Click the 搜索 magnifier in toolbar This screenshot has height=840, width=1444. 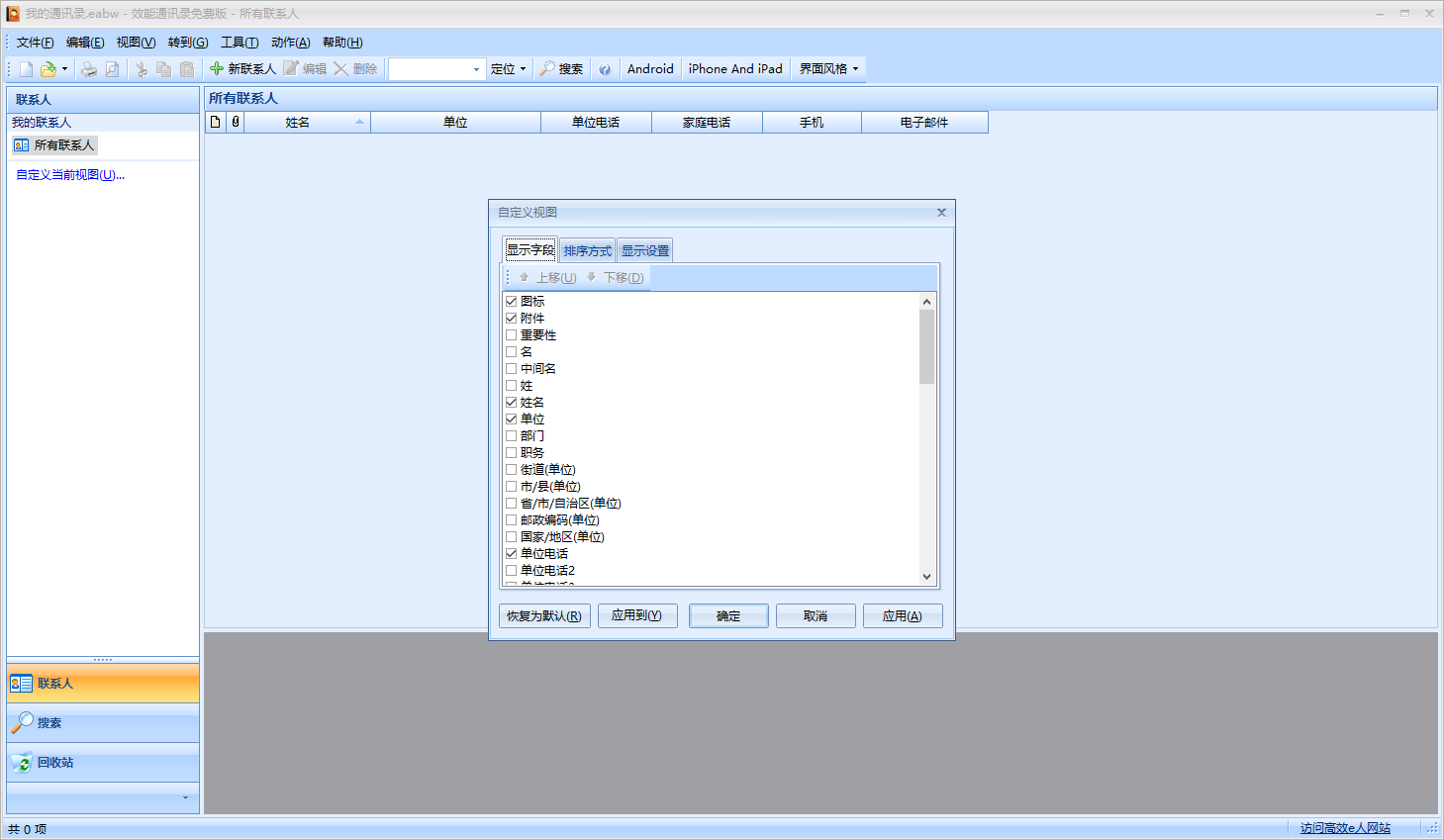(x=561, y=69)
